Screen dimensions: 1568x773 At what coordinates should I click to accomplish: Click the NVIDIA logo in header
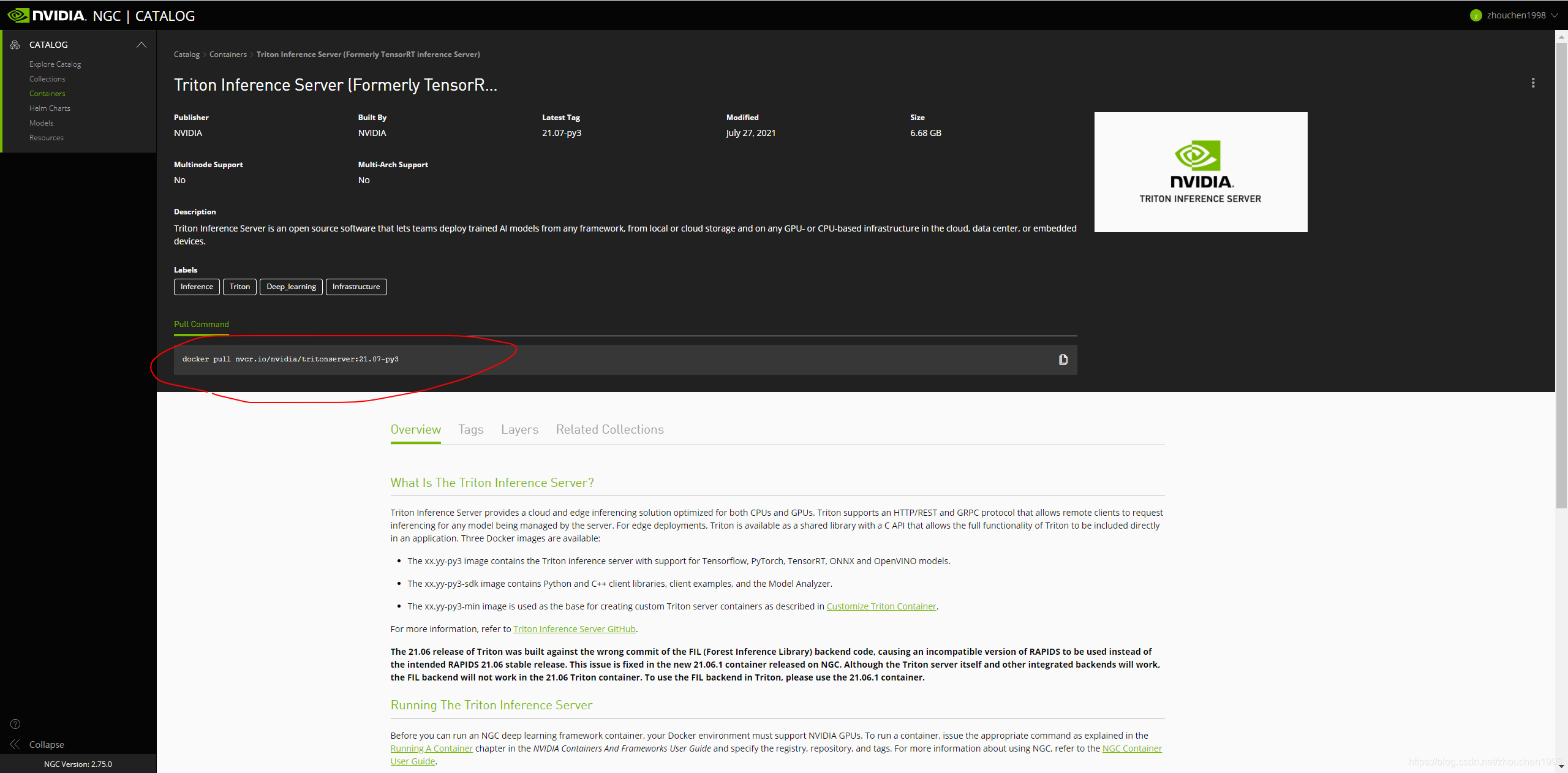click(x=47, y=15)
